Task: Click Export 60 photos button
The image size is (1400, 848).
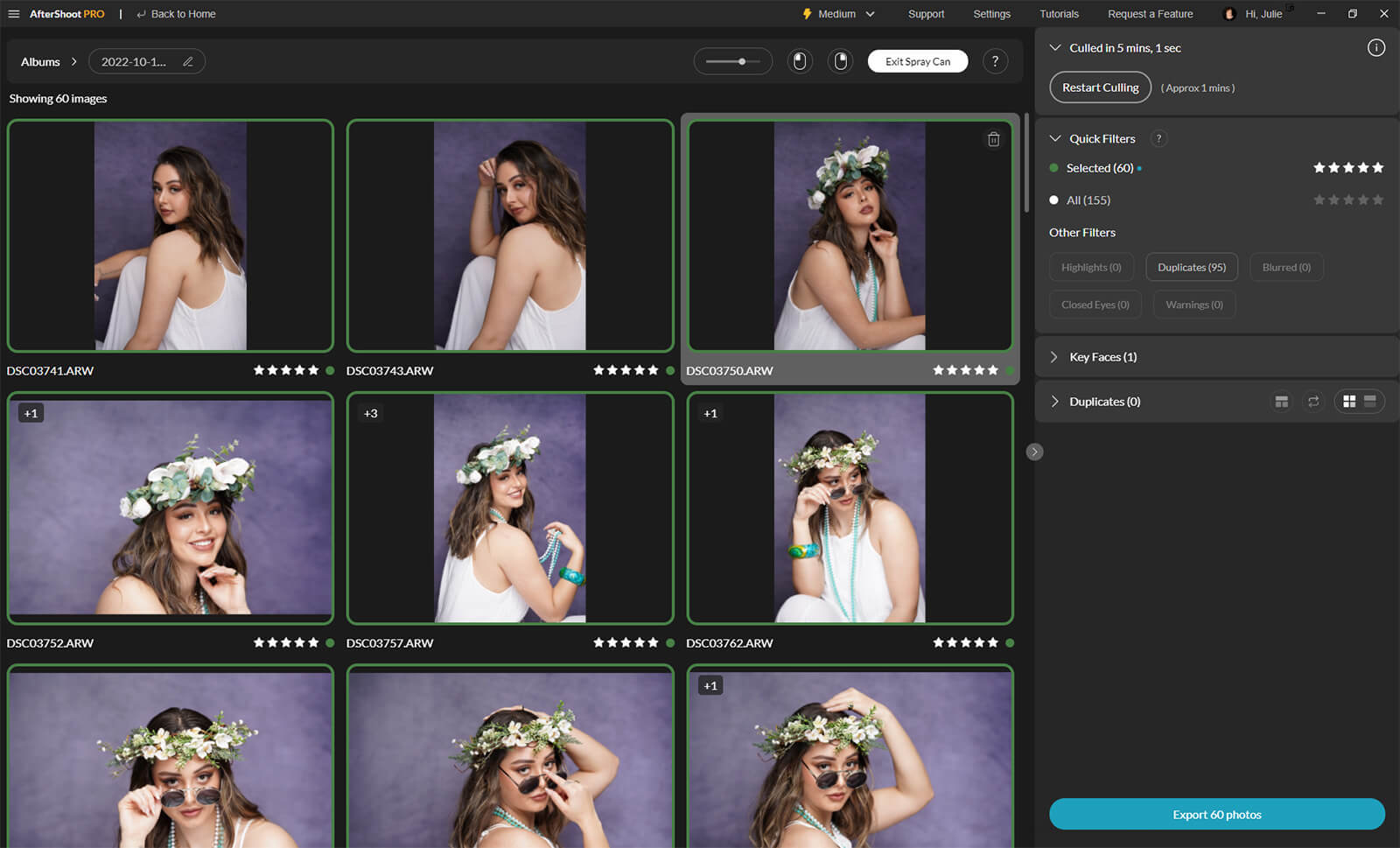Action: point(1216,815)
